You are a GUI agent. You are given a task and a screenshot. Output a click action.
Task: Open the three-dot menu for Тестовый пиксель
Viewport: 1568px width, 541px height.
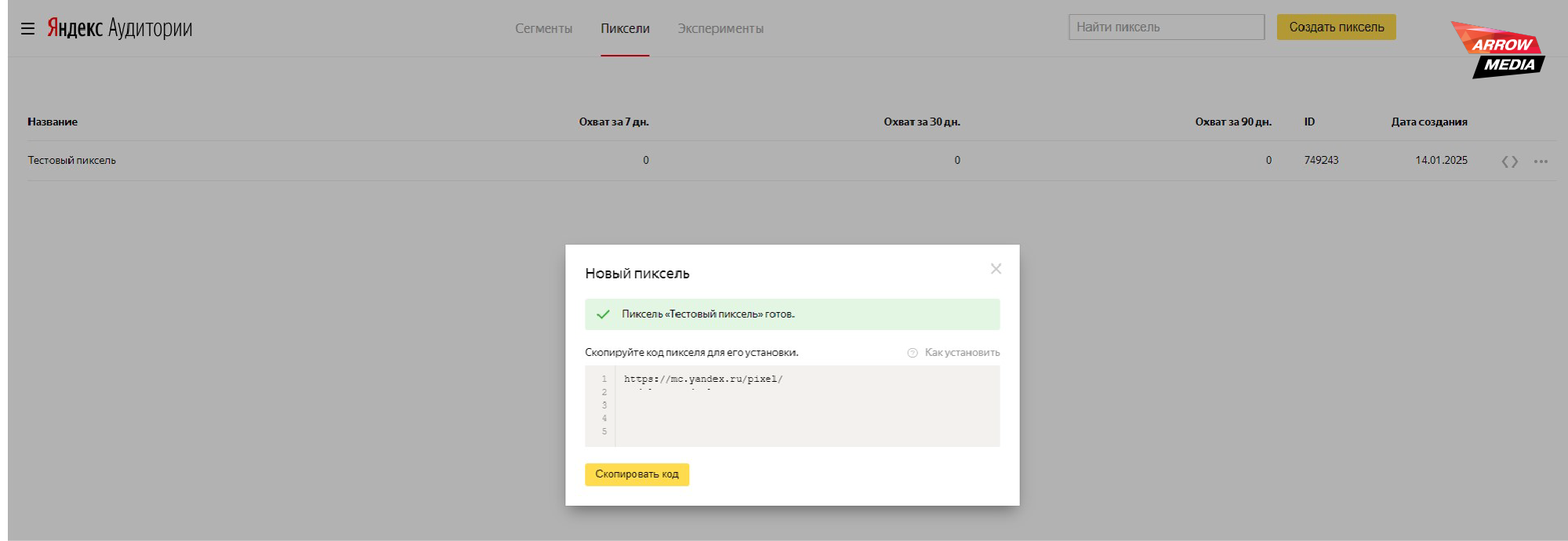[1541, 162]
